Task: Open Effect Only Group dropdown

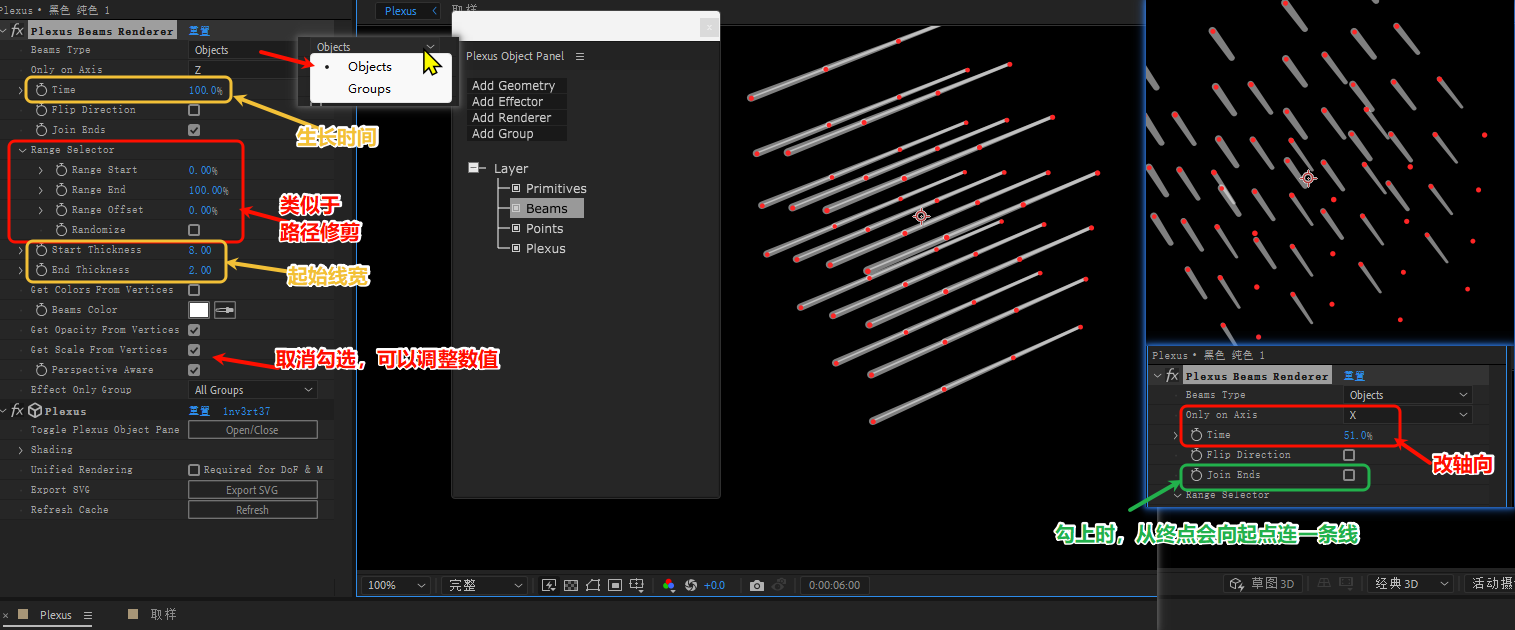Action: point(253,390)
